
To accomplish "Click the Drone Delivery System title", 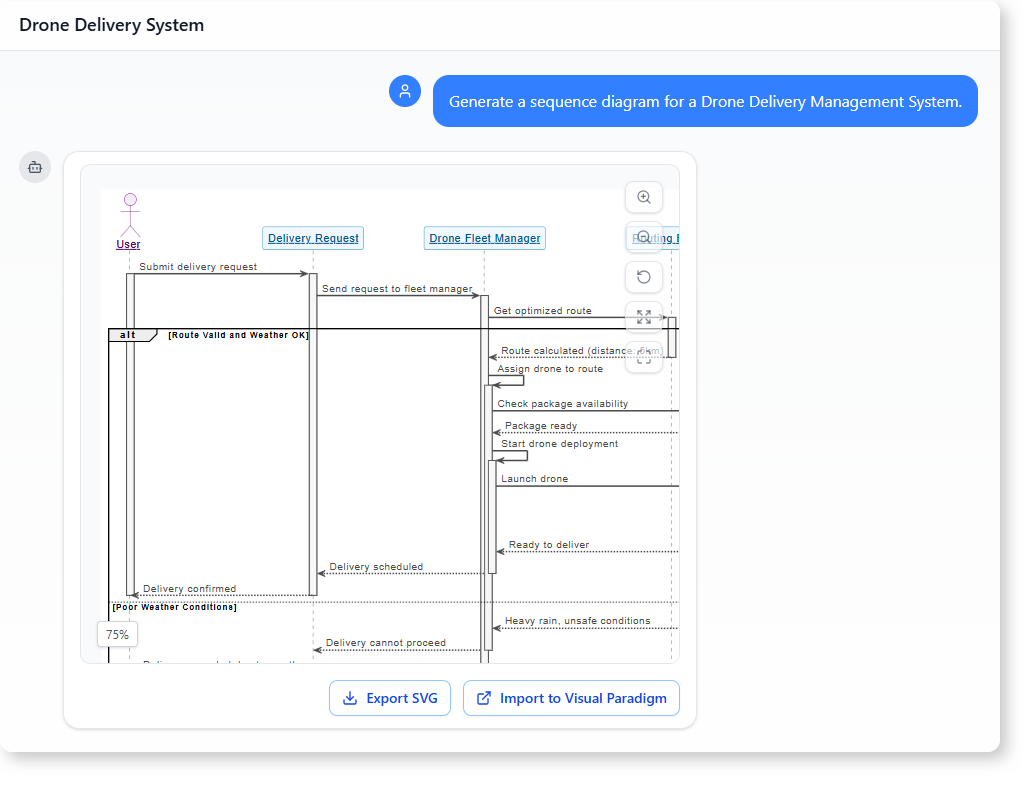I will click(111, 25).
